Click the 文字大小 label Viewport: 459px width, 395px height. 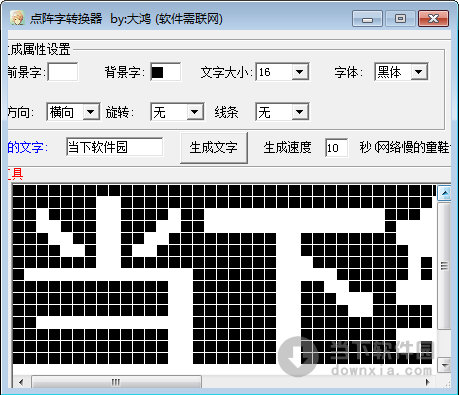click(x=227, y=72)
